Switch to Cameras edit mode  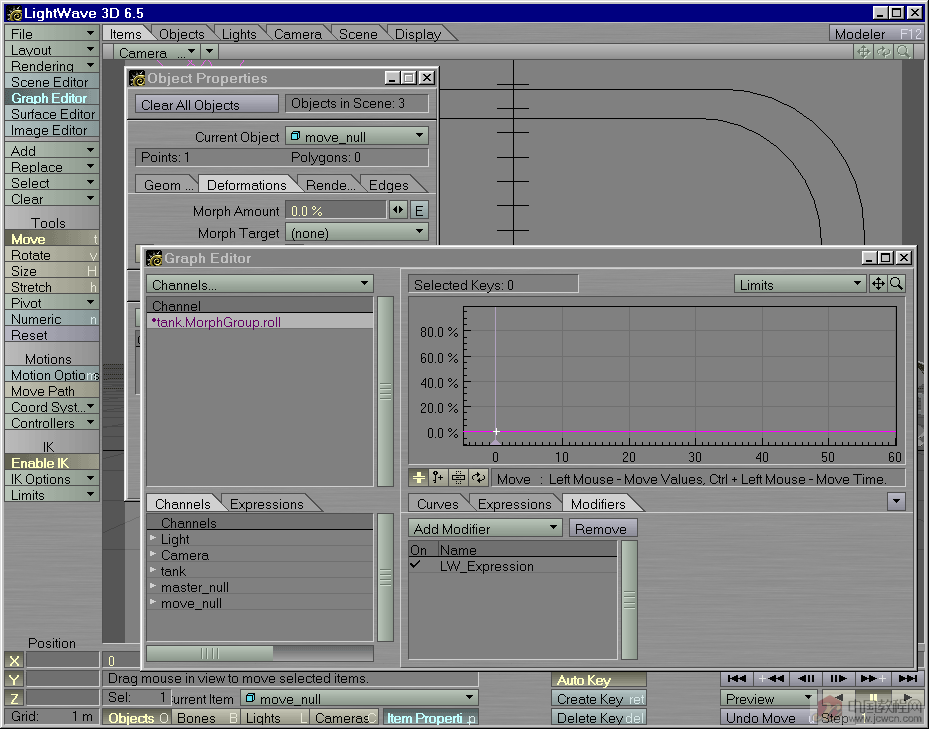point(345,718)
